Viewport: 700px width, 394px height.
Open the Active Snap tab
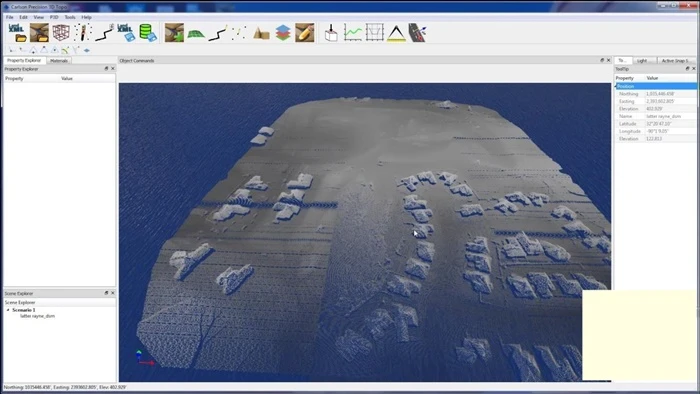675,60
